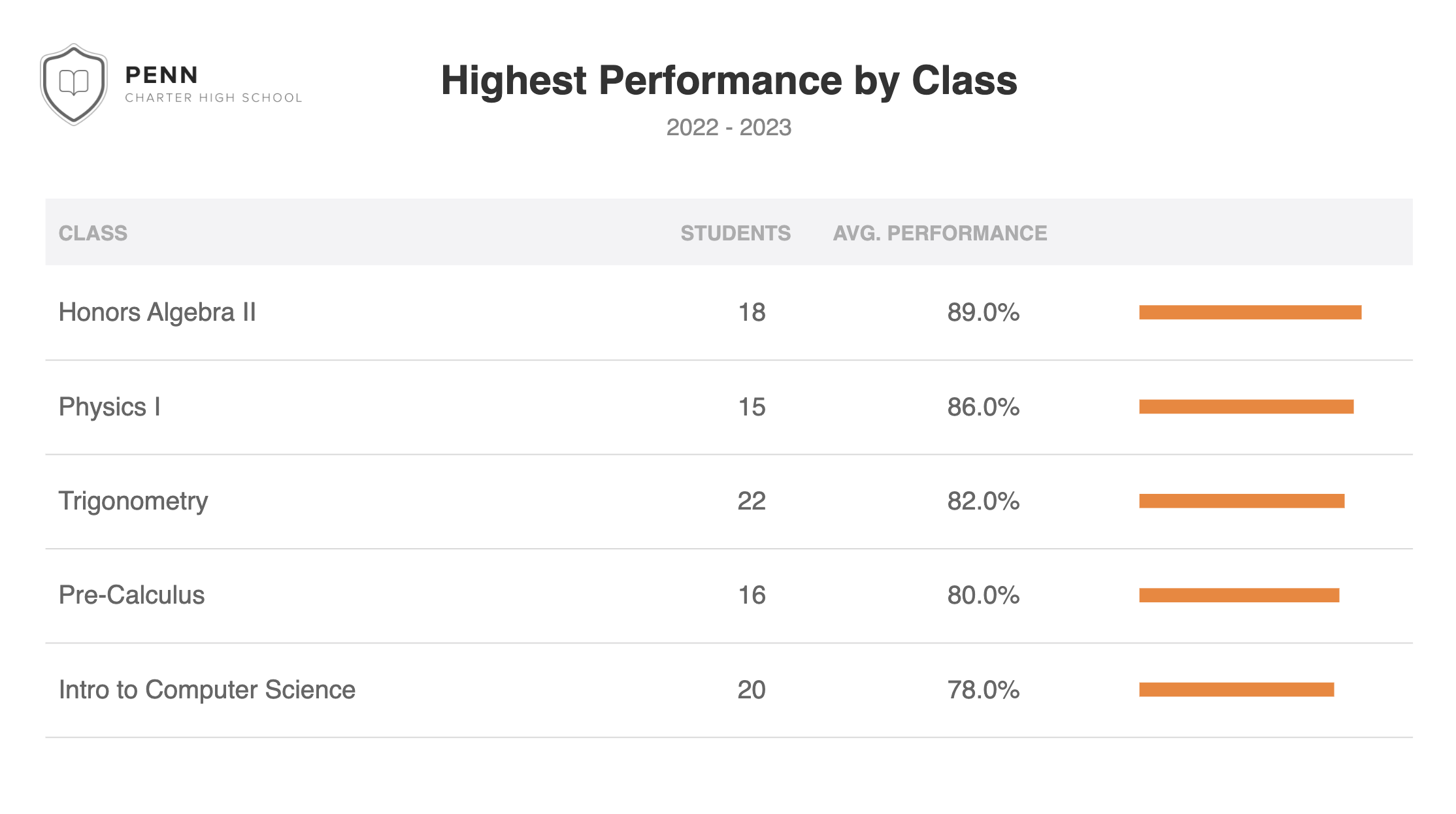The height and width of the screenshot is (814, 1456).
Task: Select Intro to Computer Science class name
Action: pos(207,690)
